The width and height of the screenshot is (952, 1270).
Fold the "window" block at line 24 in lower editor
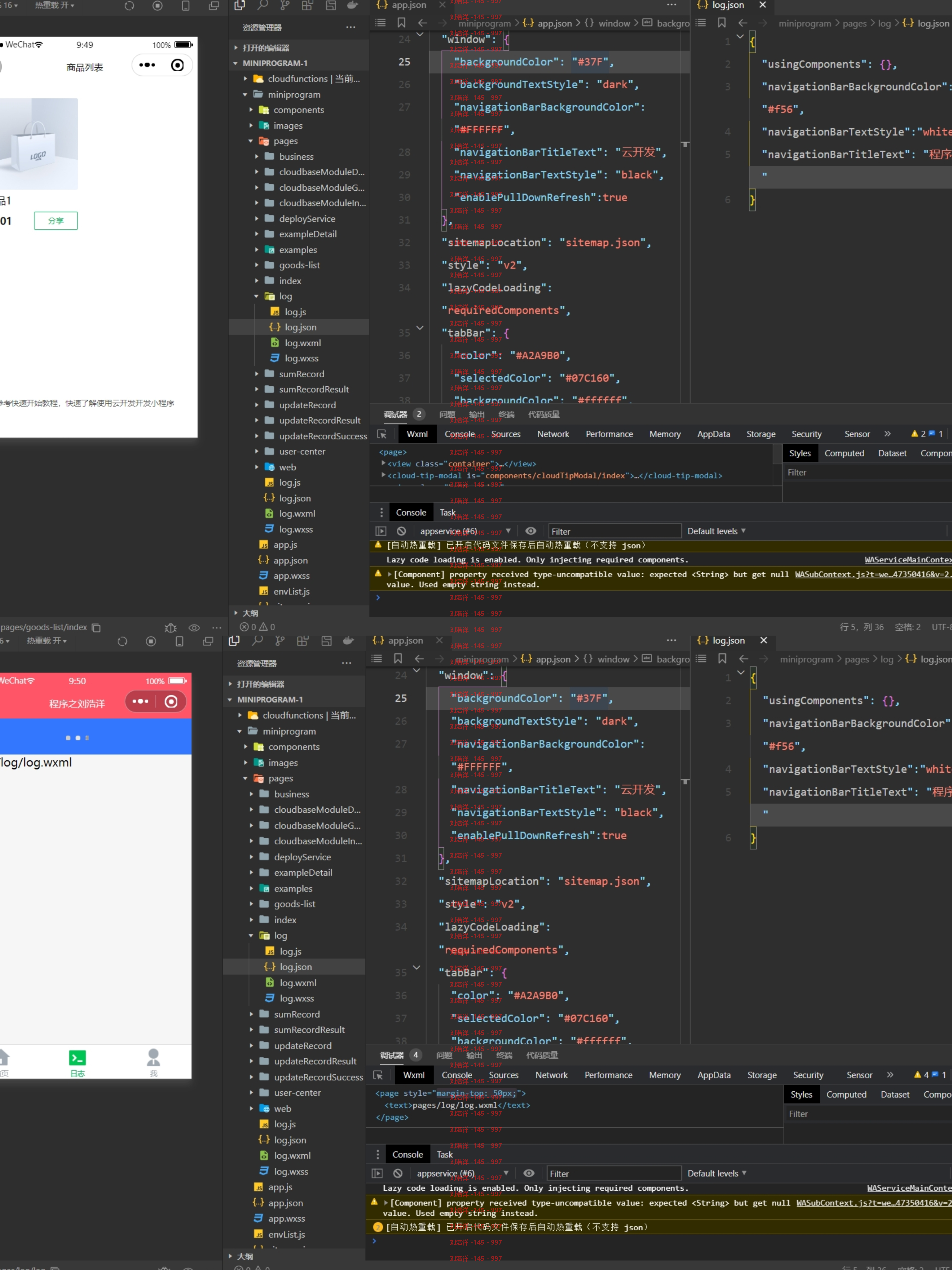[x=416, y=670]
